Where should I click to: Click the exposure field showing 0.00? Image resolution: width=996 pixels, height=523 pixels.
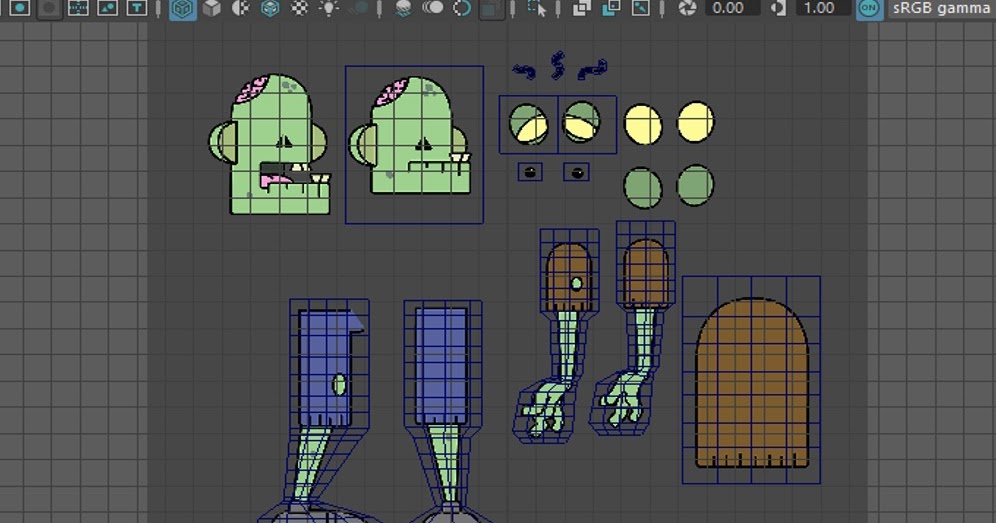tap(732, 8)
